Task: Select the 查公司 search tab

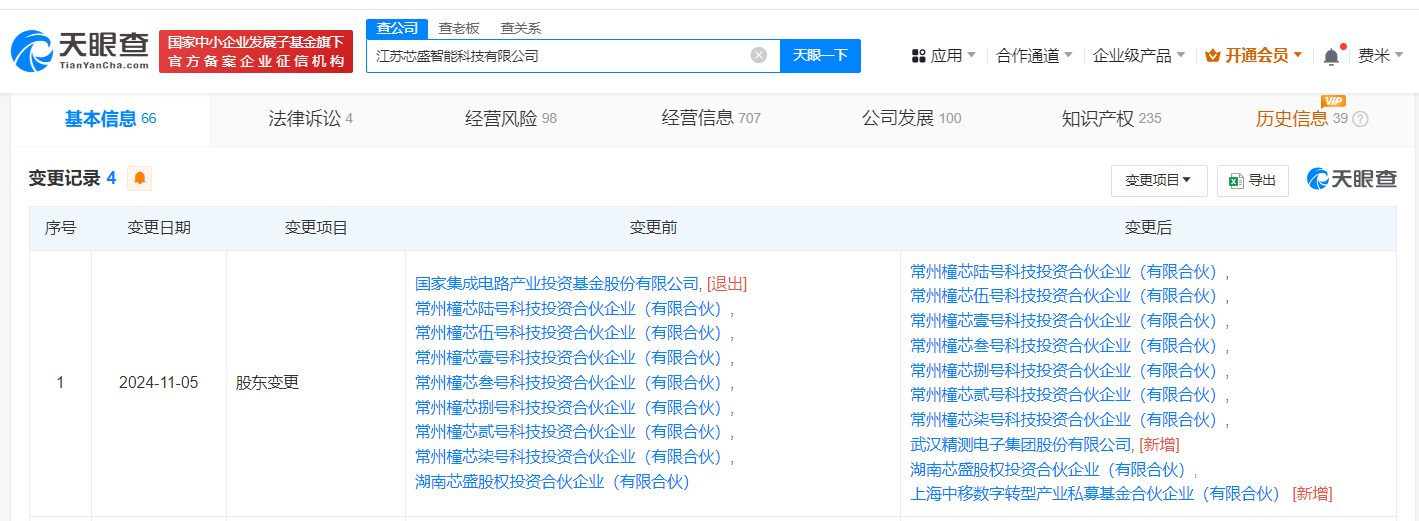Action: click(397, 28)
